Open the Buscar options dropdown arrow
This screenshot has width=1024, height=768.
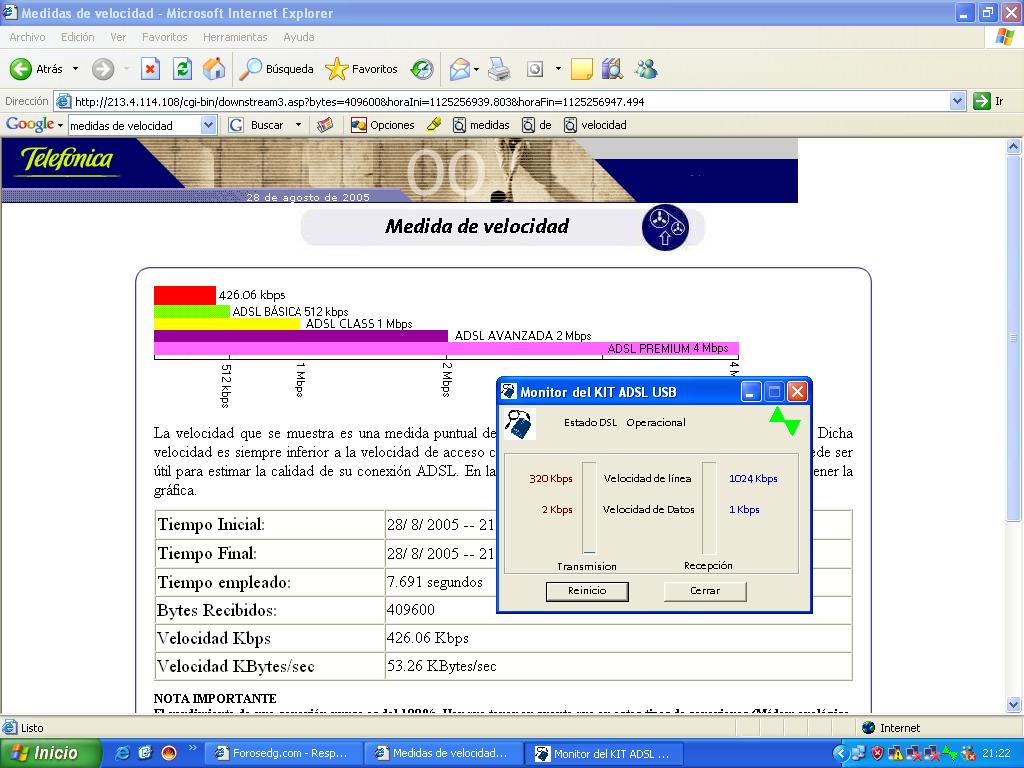(298, 125)
